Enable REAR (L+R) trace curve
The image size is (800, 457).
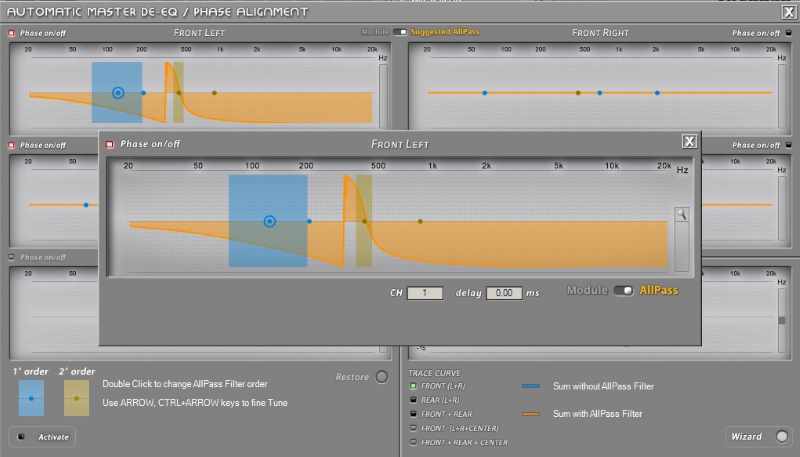click(x=413, y=400)
